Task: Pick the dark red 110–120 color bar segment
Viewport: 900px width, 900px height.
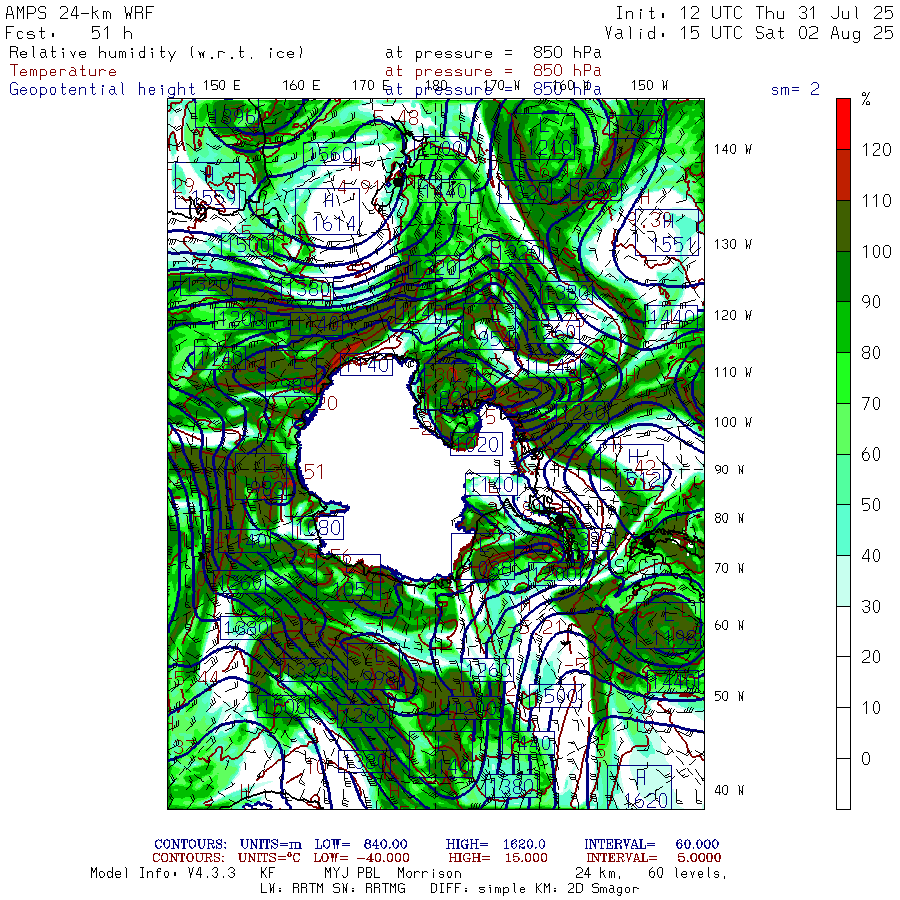Action: pyautogui.click(x=843, y=175)
